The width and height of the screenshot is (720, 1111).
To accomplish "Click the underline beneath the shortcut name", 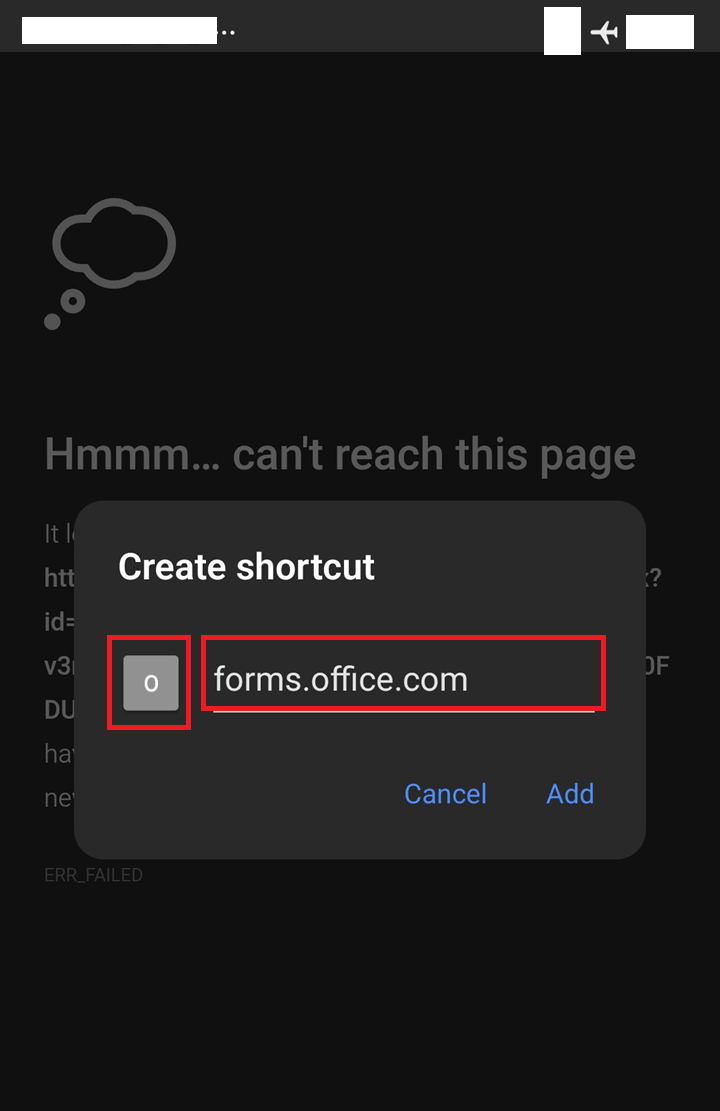I will click(x=403, y=711).
